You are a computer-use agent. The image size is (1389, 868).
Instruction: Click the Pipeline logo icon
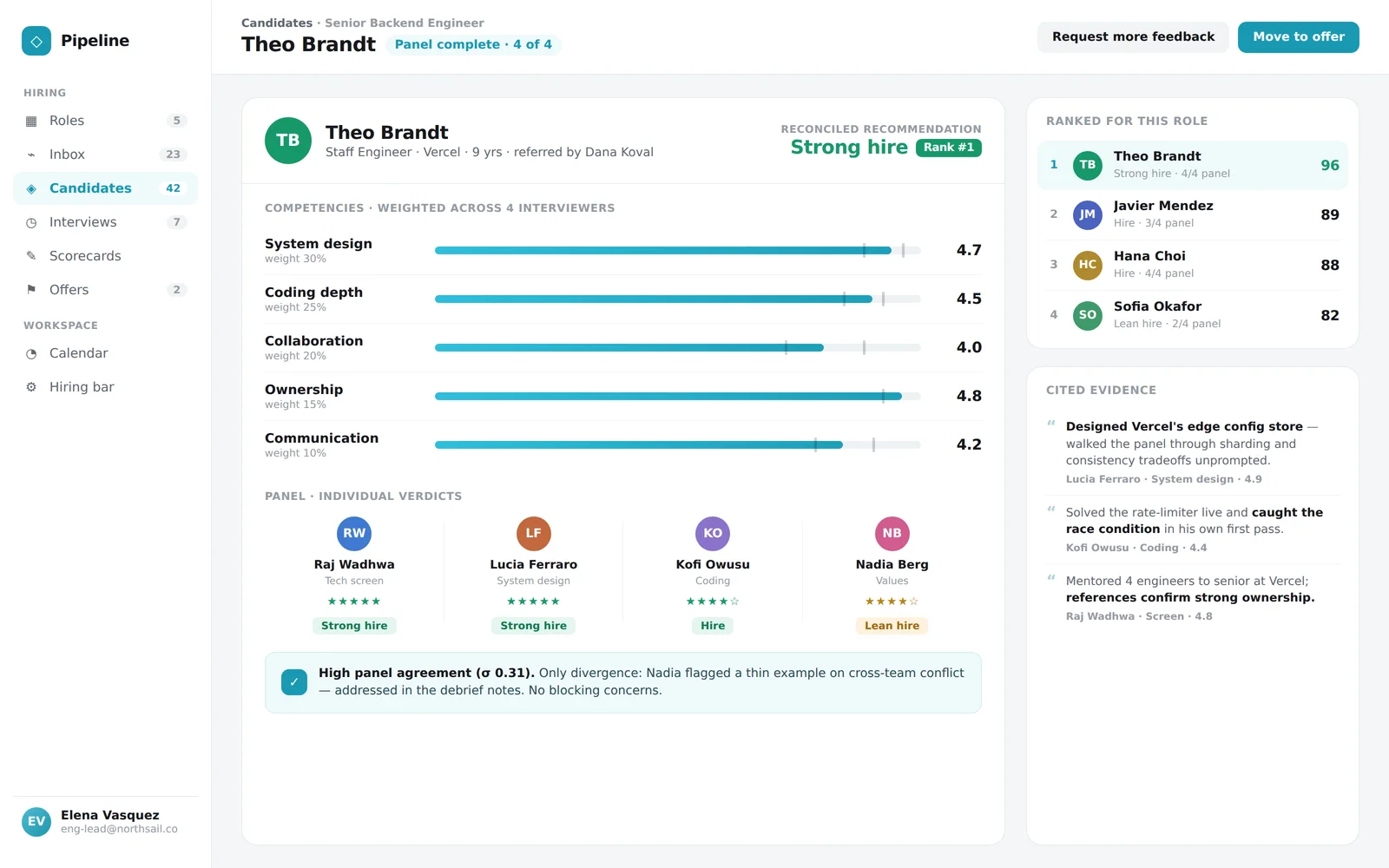pyautogui.click(x=36, y=41)
